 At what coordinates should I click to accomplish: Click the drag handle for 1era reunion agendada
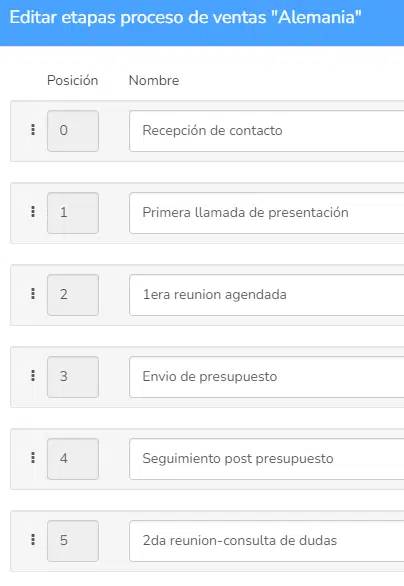(x=33, y=294)
